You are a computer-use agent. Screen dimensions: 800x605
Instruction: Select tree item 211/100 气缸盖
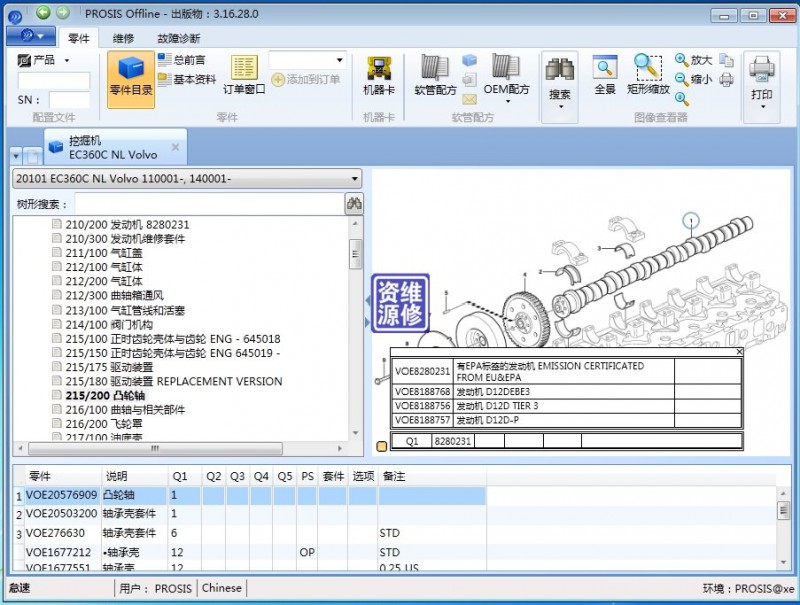pos(104,253)
